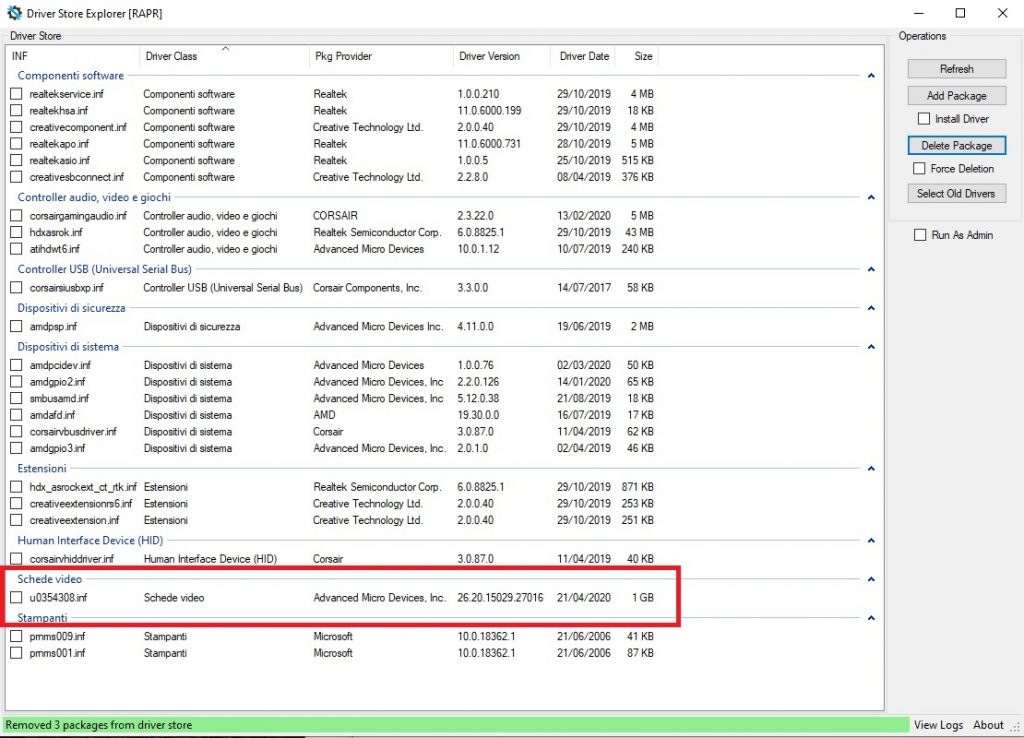Click the Estensioni group header
Viewport: 1024px width, 738px height.
point(42,468)
